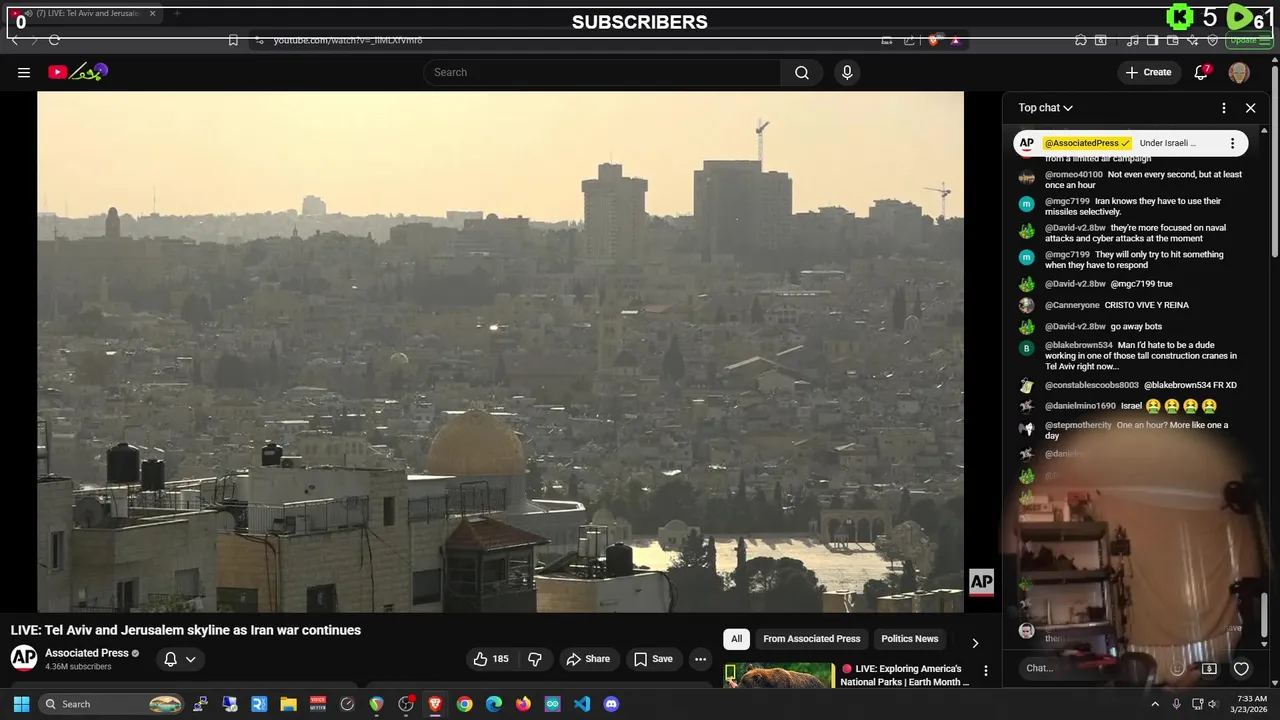Reload the page in browser
Screen dimensions: 1280x720
coord(54,40)
